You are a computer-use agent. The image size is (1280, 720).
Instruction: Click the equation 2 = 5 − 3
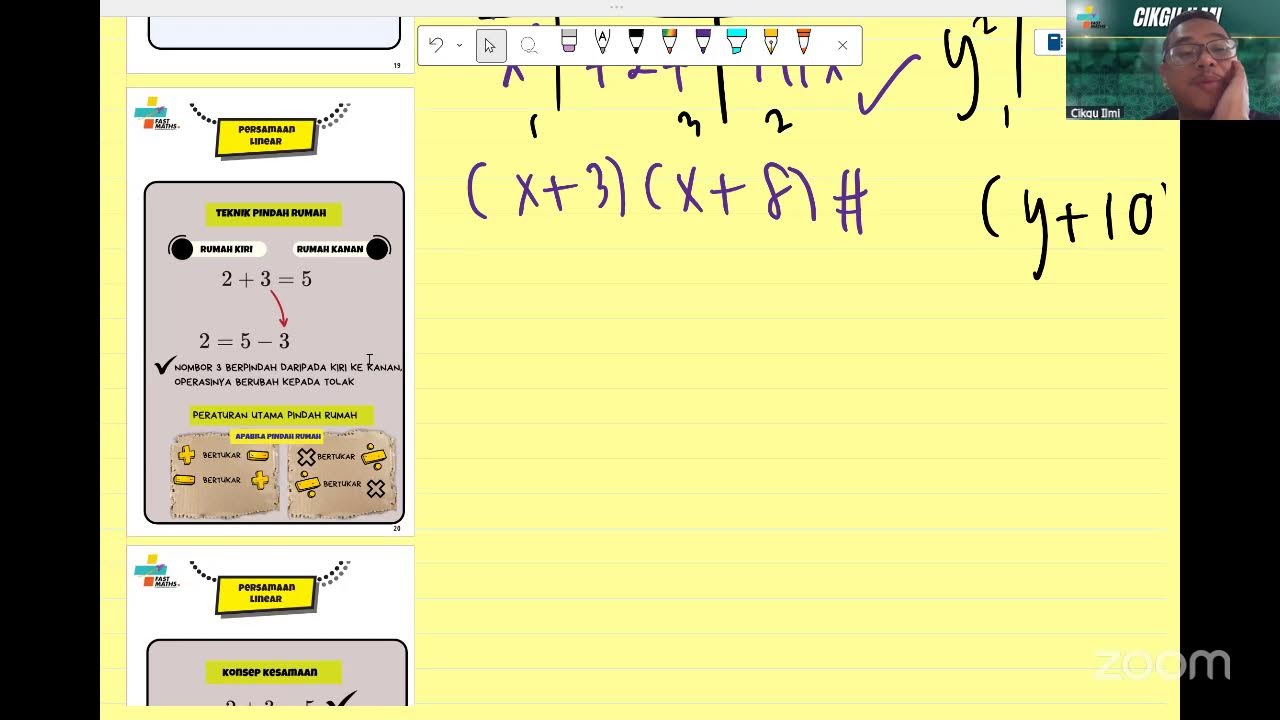(244, 341)
